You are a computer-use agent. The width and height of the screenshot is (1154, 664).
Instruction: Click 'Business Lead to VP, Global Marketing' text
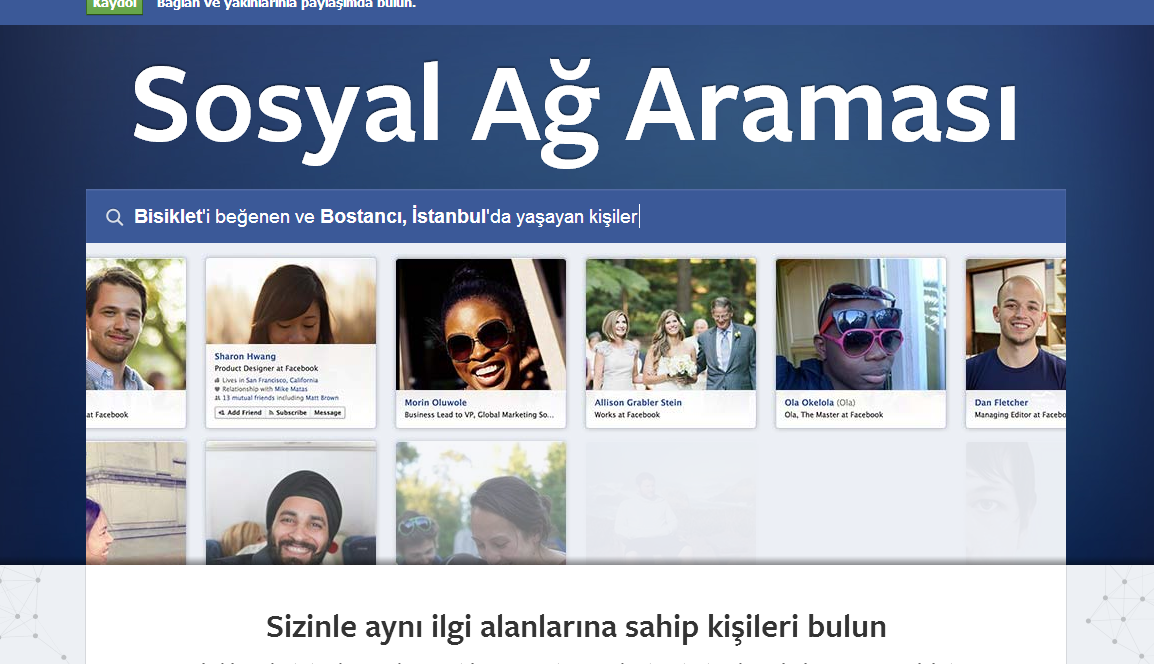point(479,415)
